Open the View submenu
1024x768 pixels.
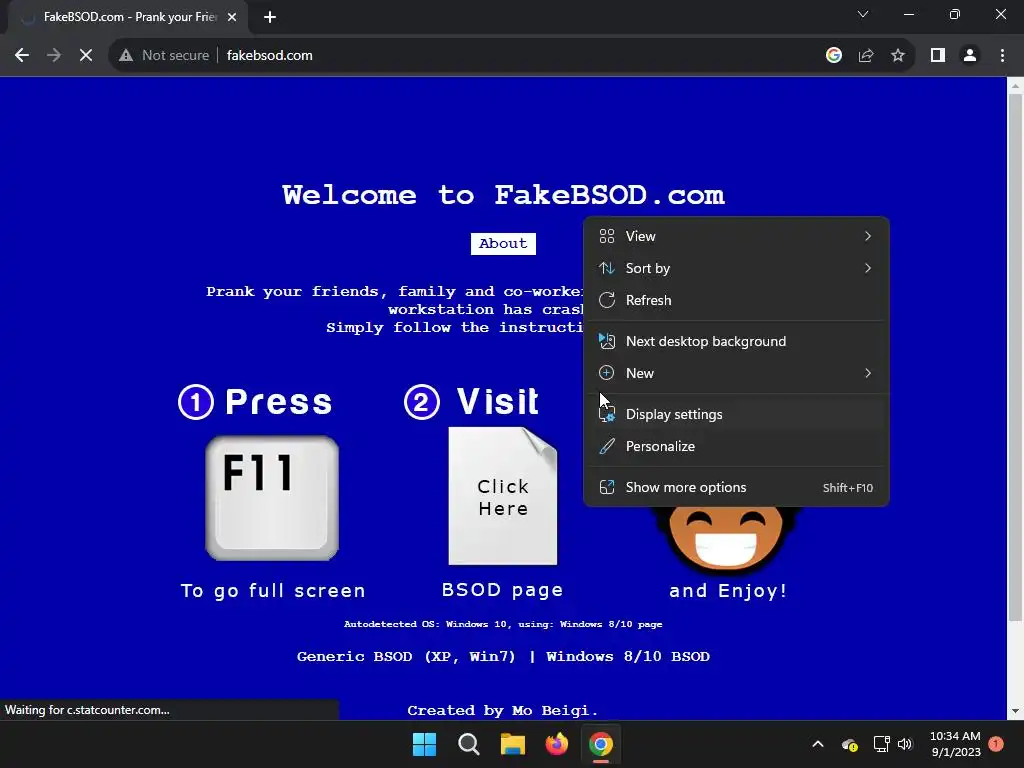coord(736,236)
